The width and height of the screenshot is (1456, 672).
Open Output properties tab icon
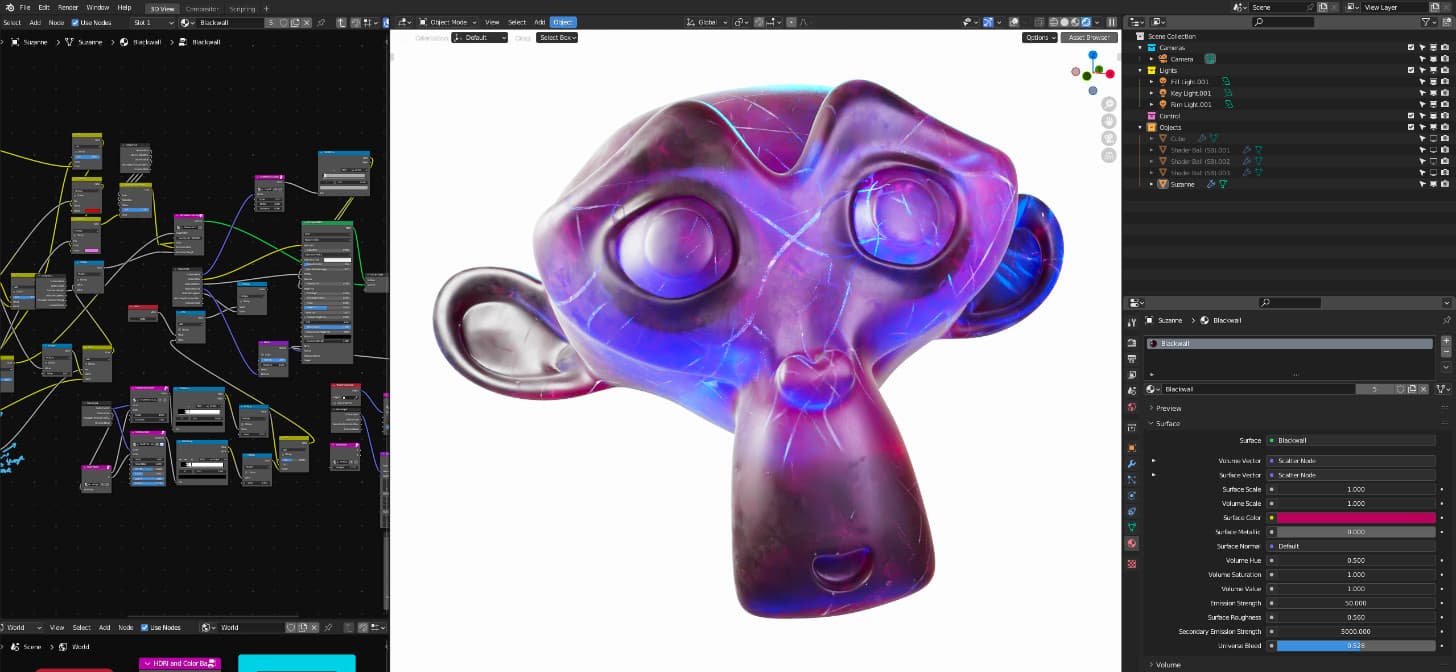tap(1131, 358)
